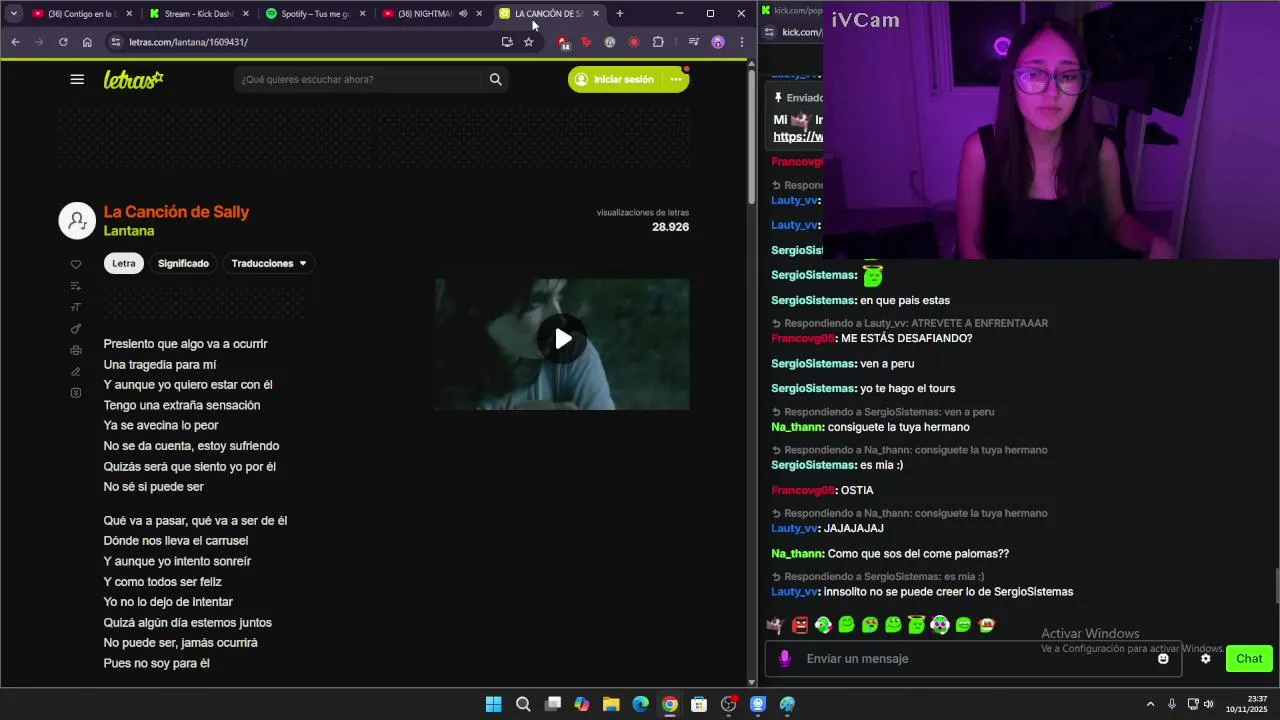1280x720 pixels.
Task: Open the Lantana artist link
Action: click(129, 231)
